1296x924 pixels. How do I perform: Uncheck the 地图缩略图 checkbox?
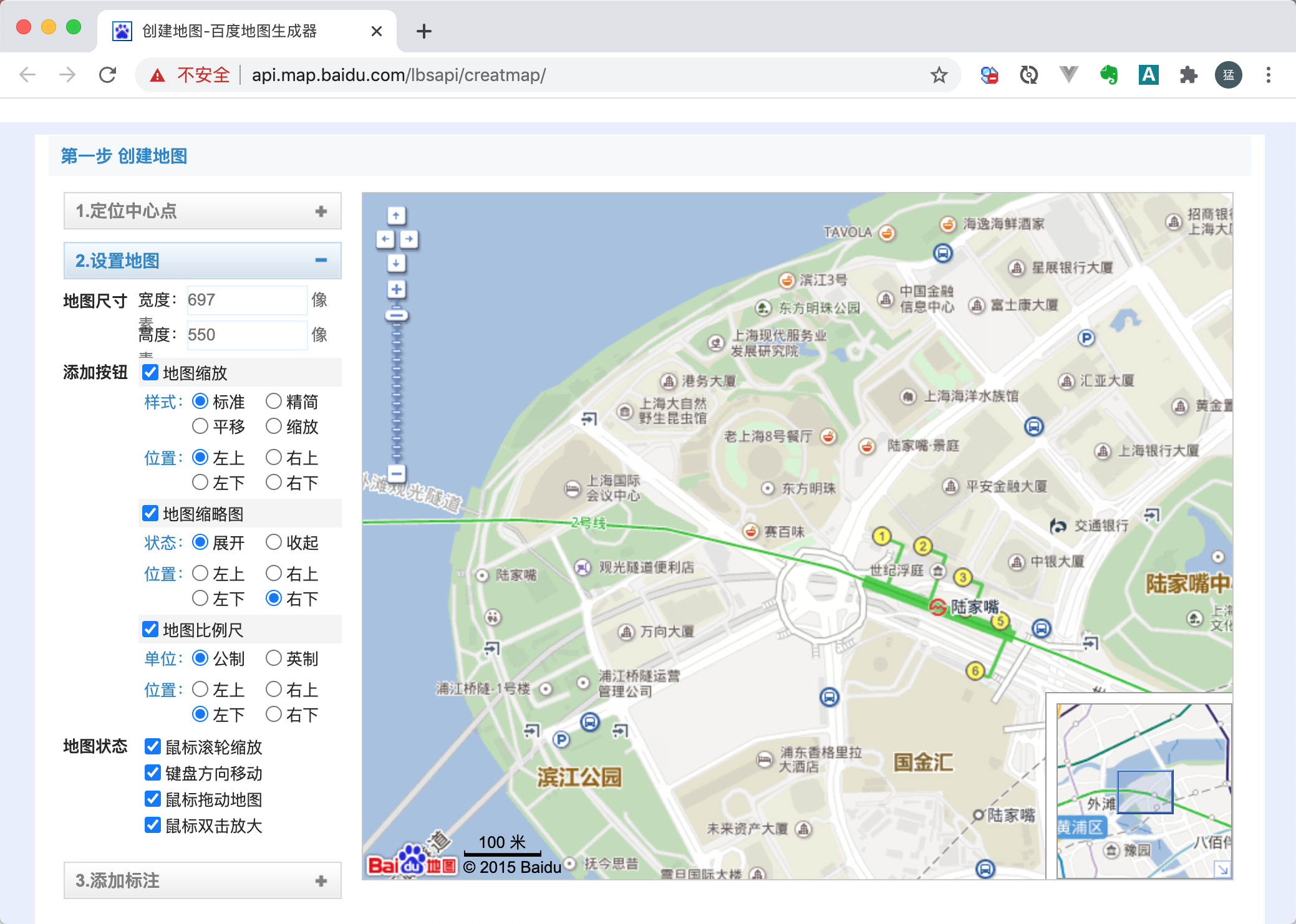150,513
